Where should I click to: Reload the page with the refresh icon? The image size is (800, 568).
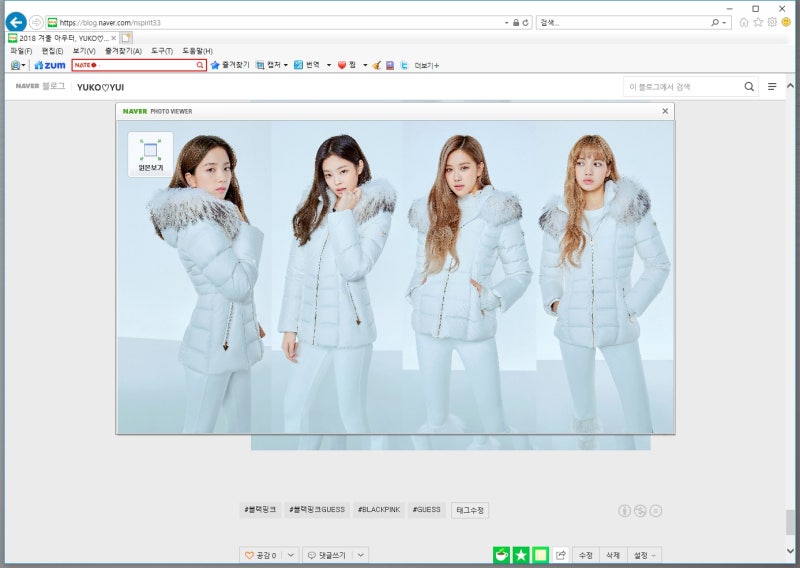point(525,22)
